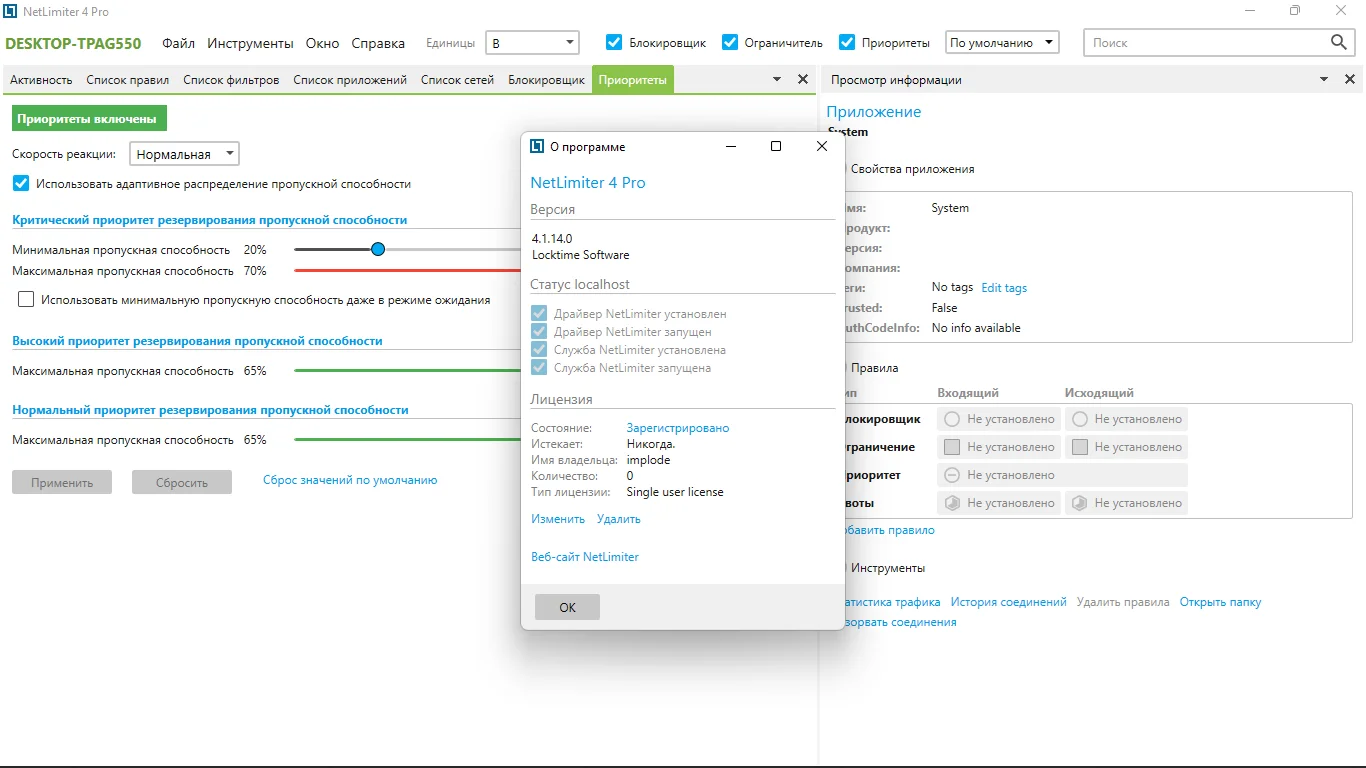The height and width of the screenshot is (768, 1366).
Task: Open the Инструменты menu
Action: (250, 43)
